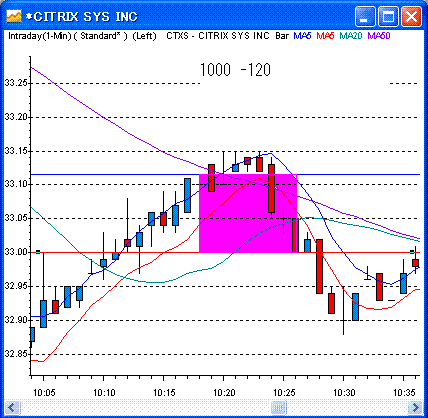Close the CITRIX SYS INC chart window

pyautogui.click(x=411, y=17)
